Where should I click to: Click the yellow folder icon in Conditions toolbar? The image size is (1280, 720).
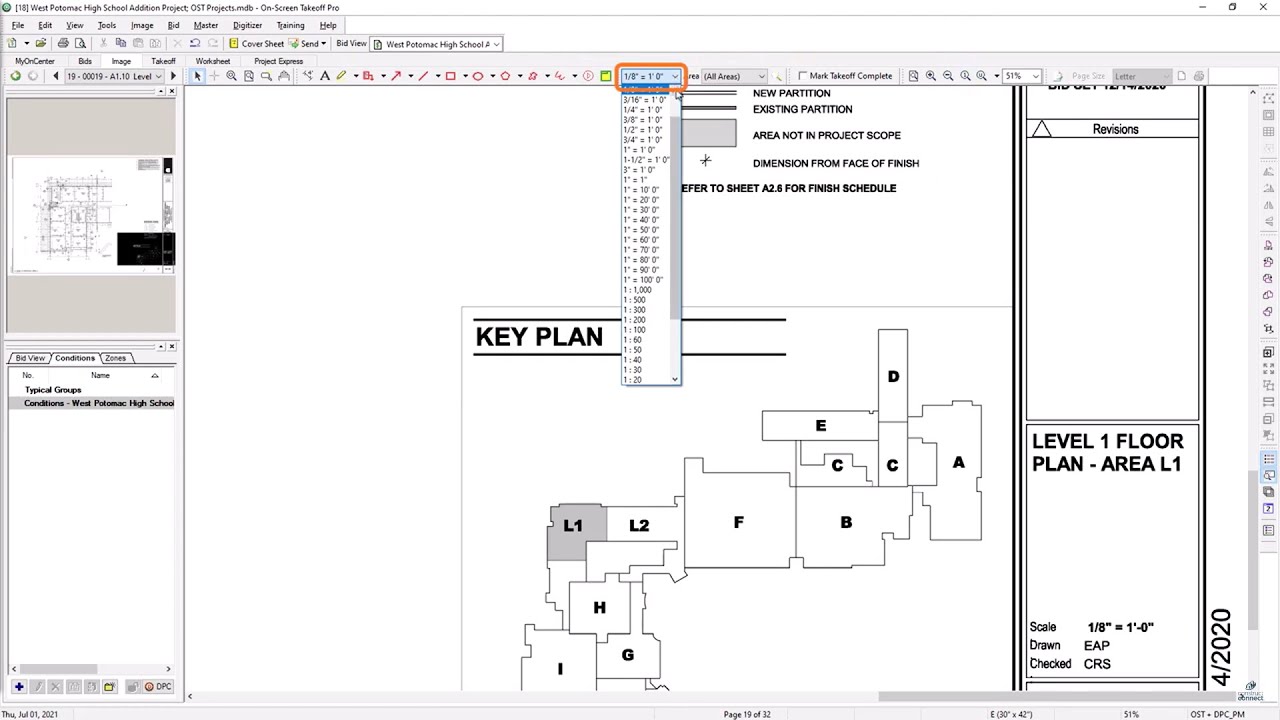109,687
